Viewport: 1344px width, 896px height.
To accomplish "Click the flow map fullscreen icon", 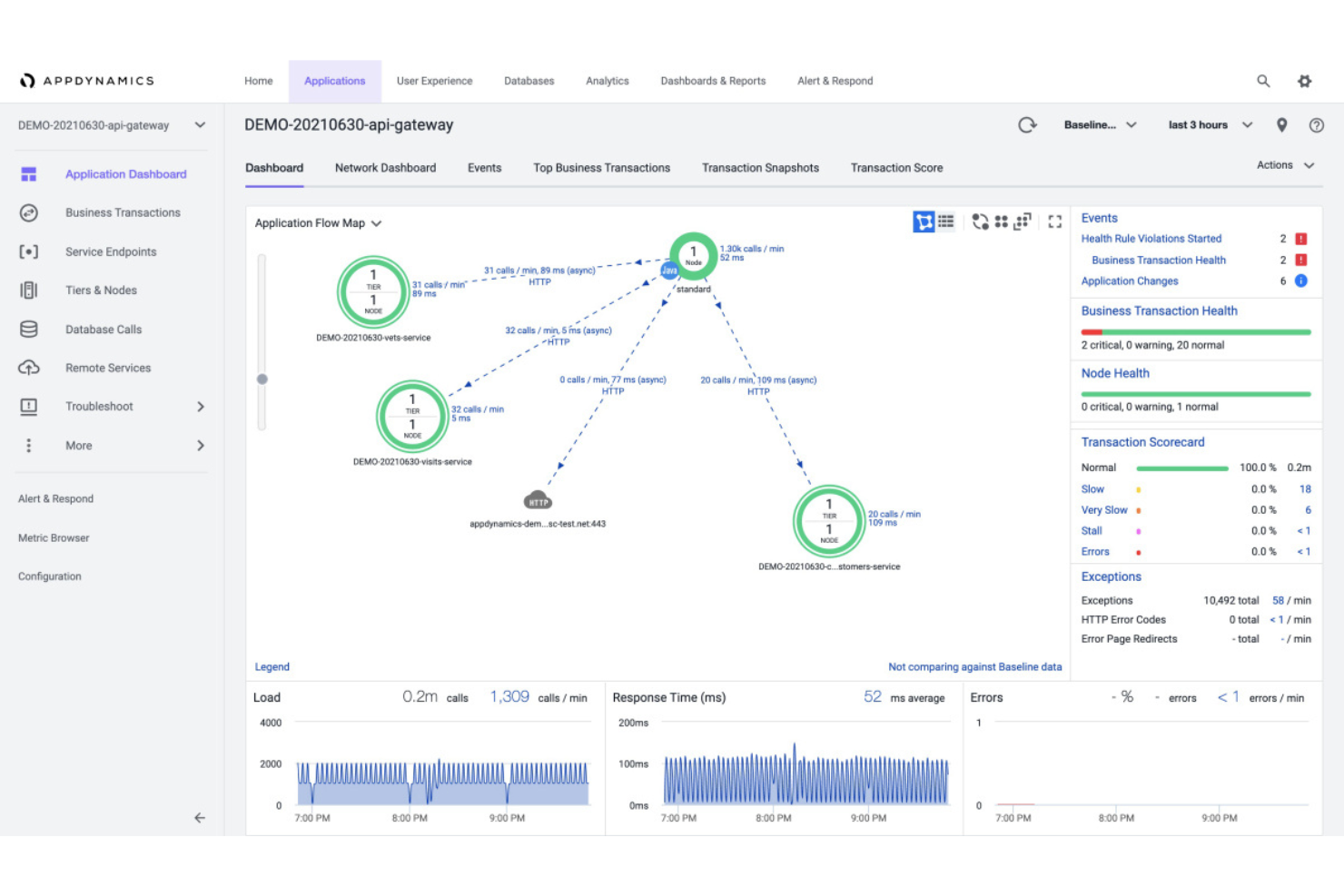I will pos(1054,222).
